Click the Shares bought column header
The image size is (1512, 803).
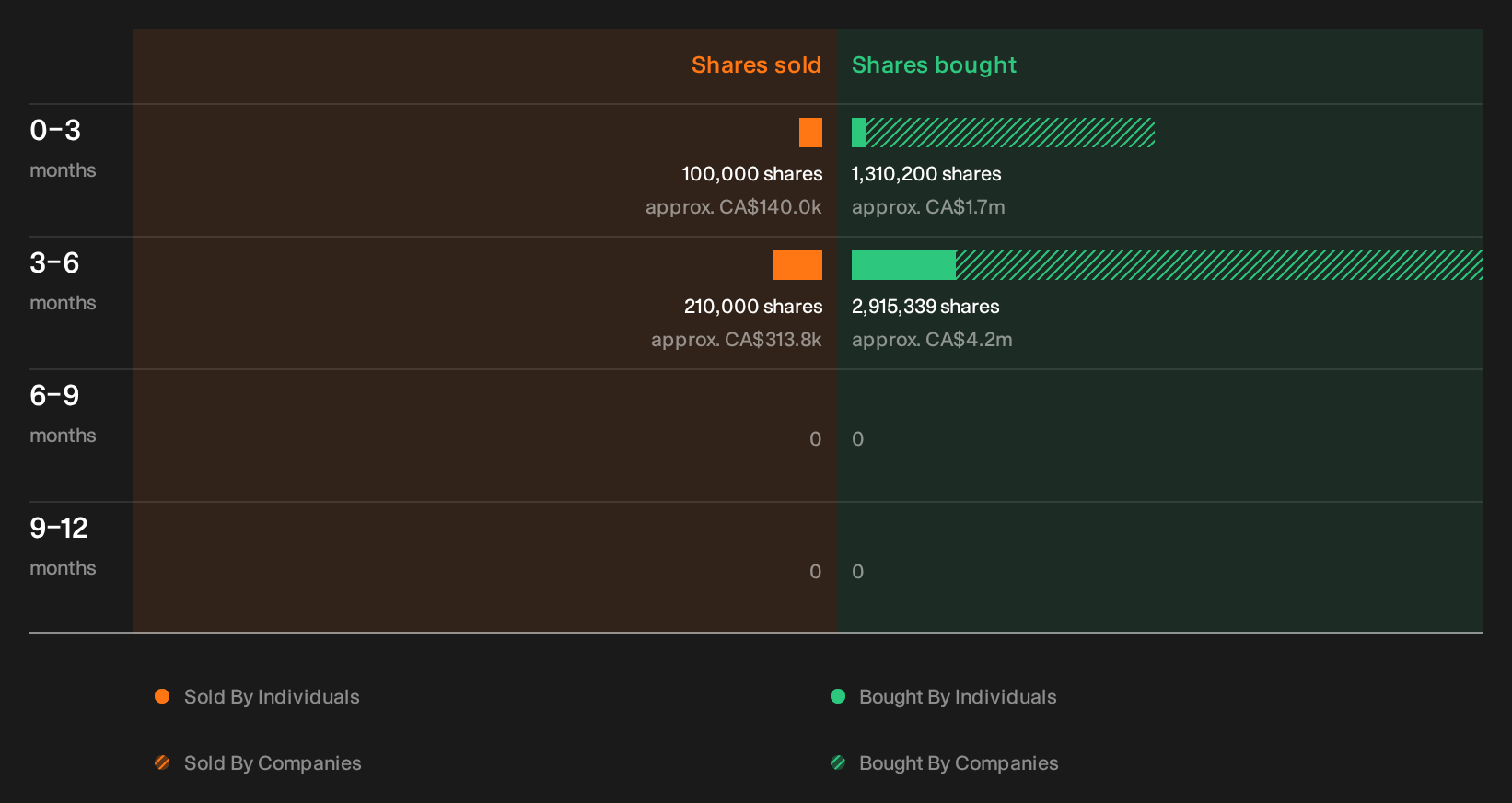934,65
